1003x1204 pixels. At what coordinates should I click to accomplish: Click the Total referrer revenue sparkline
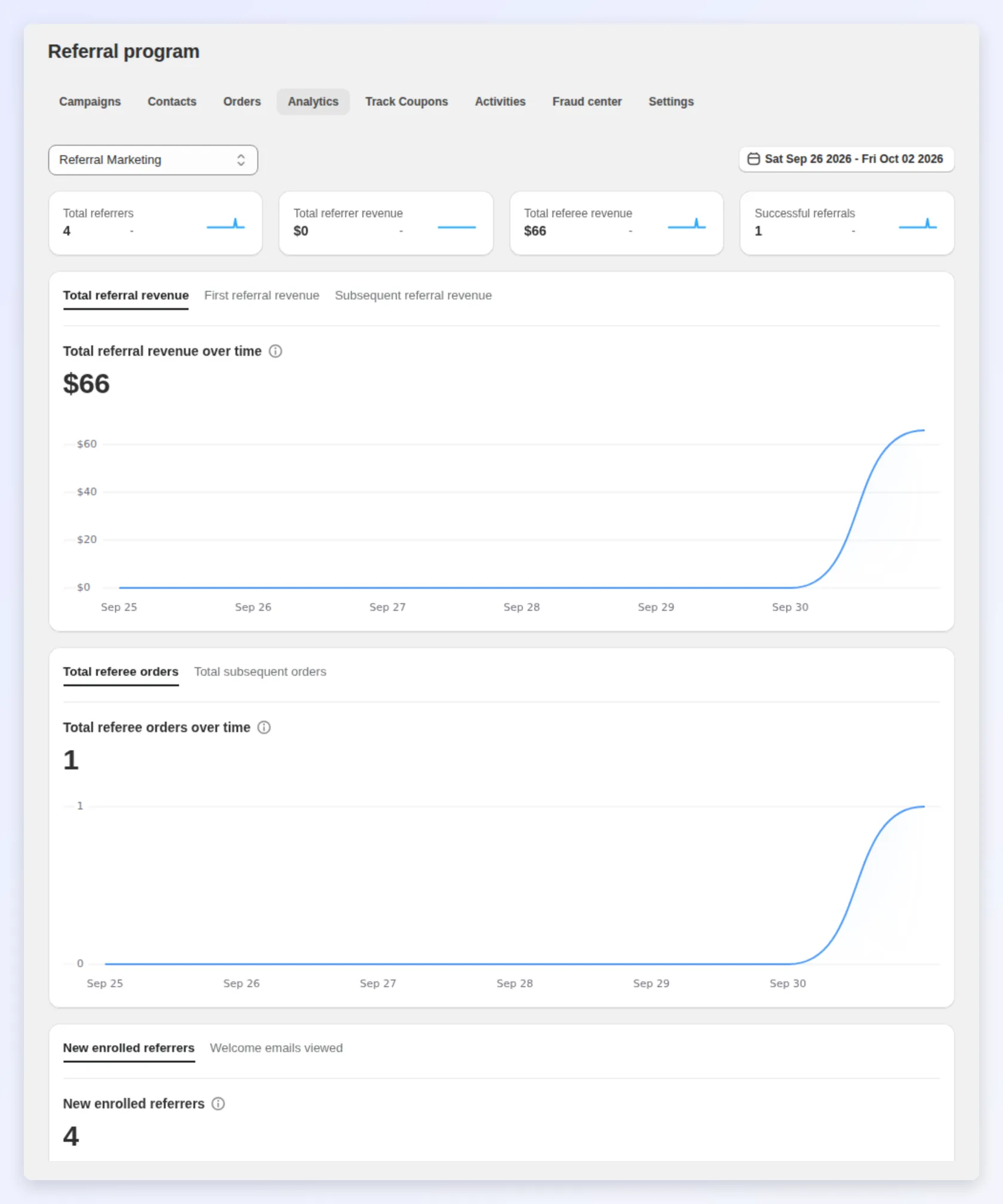(x=457, y=227)
